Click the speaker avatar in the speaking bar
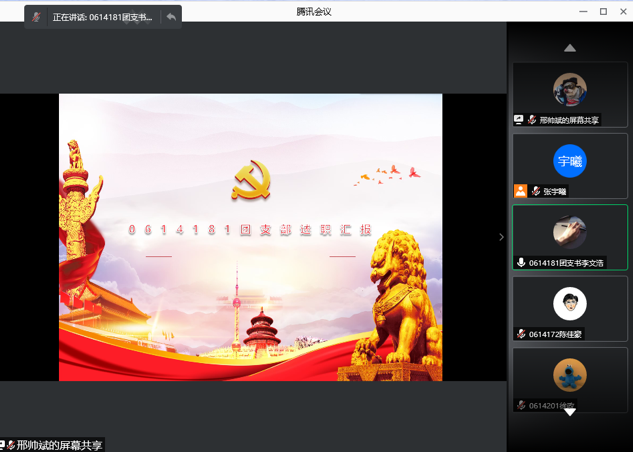This screenshot has height=452, width=633. coord(37,17)
